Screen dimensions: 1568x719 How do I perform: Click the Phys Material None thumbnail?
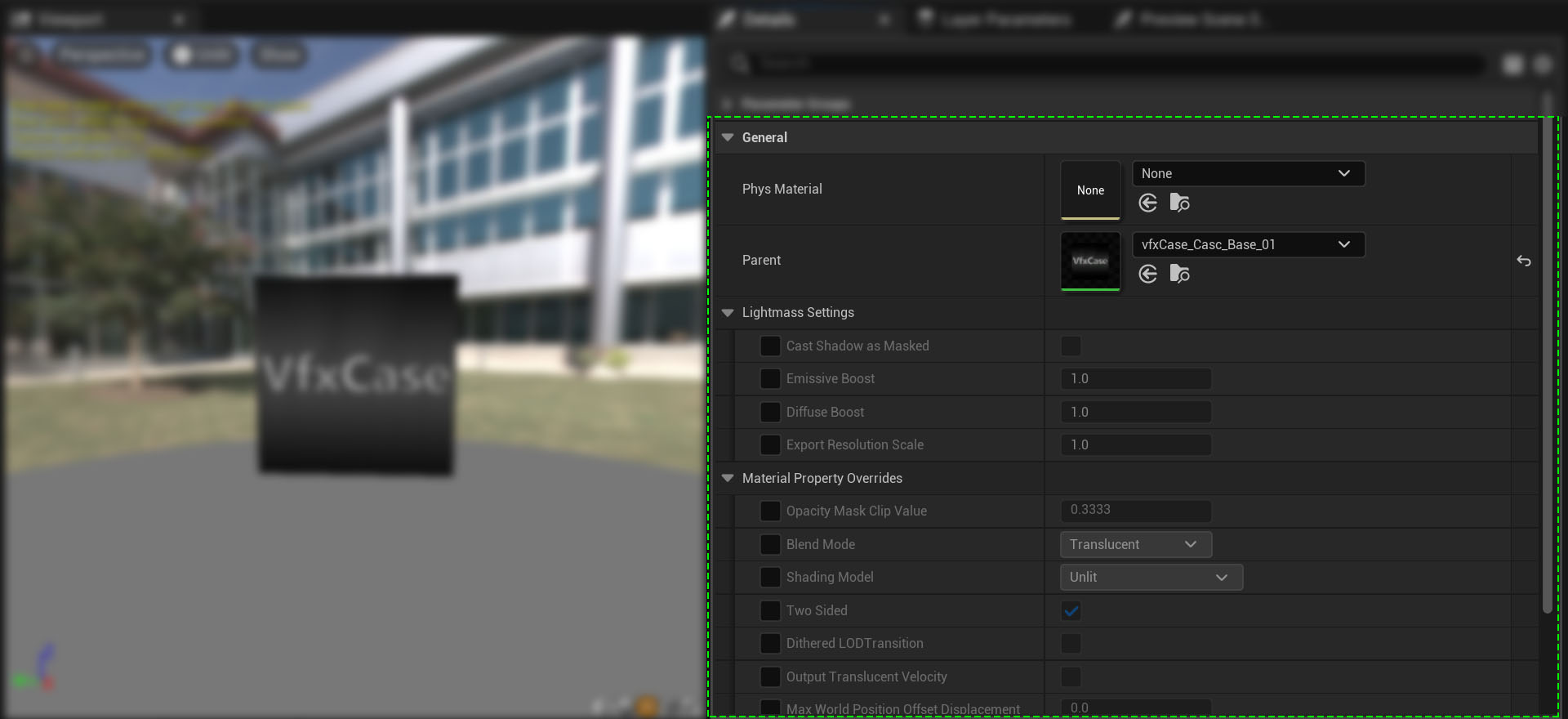1090,190
